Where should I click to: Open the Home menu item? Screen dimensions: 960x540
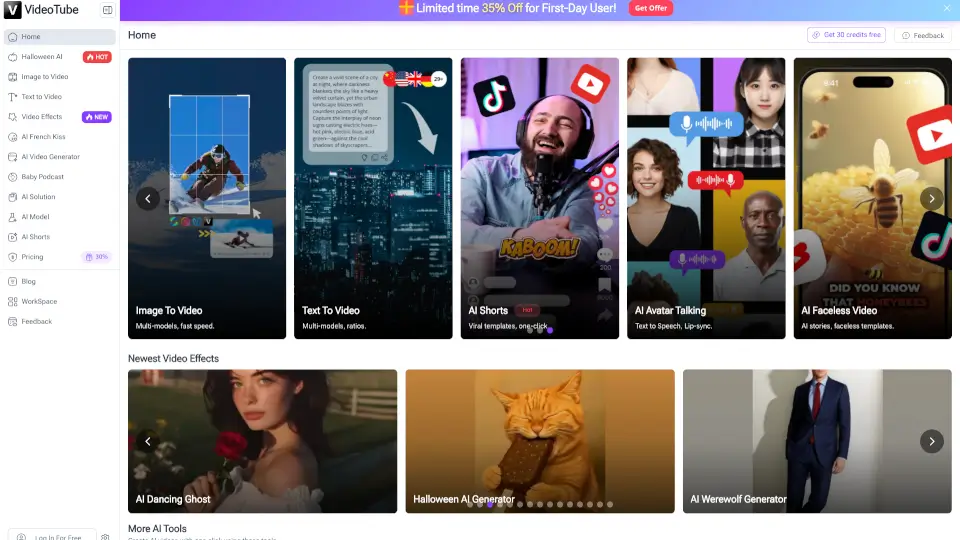click(59, 37)
